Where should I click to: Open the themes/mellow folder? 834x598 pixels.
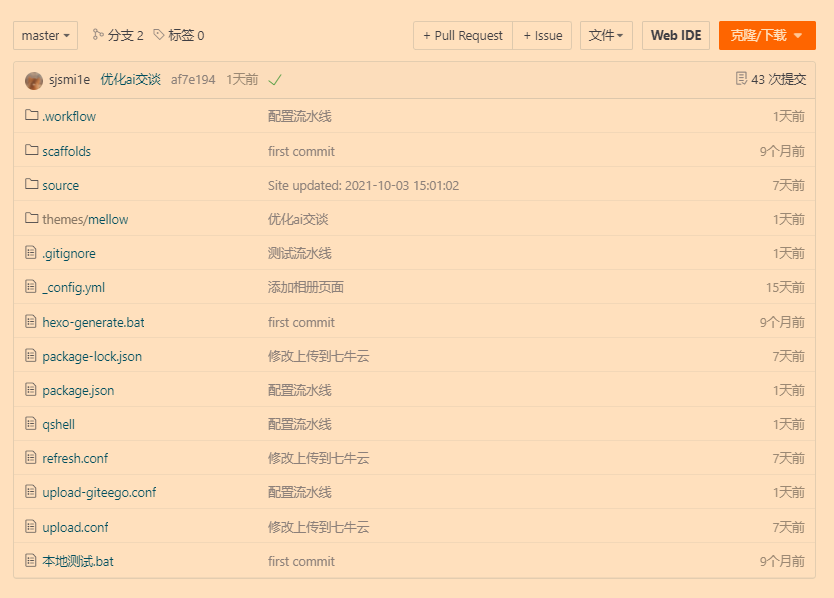coord(85,219)
